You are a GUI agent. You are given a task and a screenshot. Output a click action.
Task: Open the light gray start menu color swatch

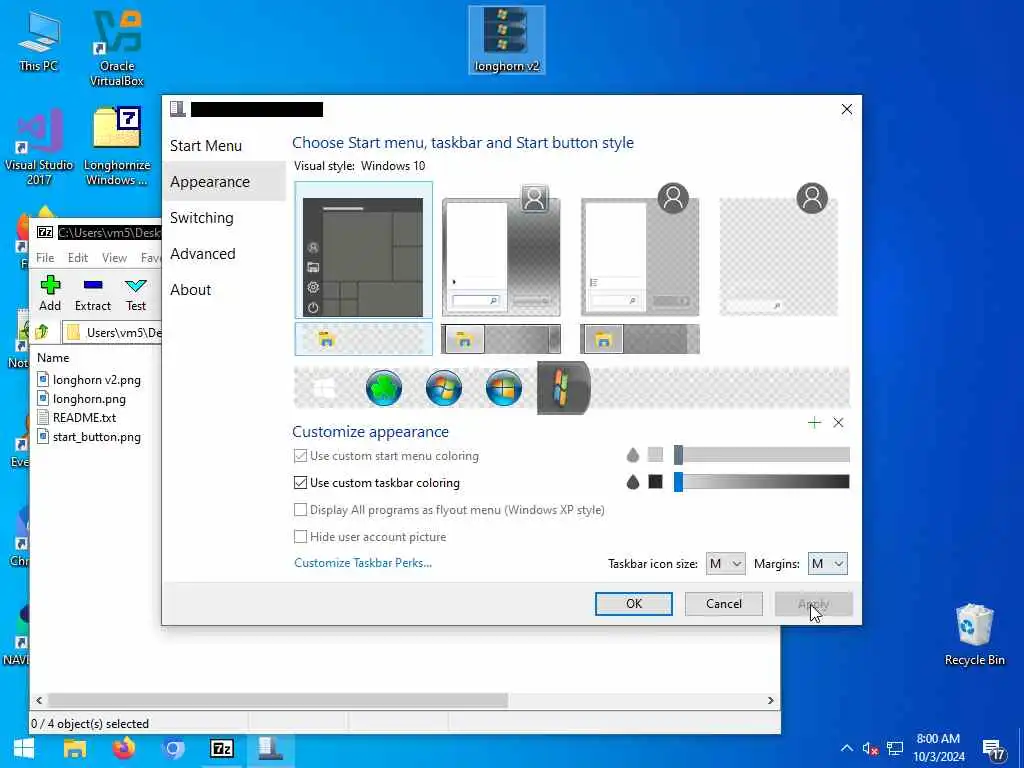(655, 455)
